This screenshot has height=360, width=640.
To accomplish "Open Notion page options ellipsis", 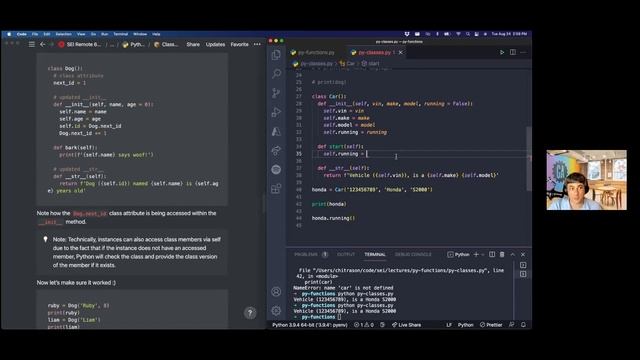I will (257, 44).
